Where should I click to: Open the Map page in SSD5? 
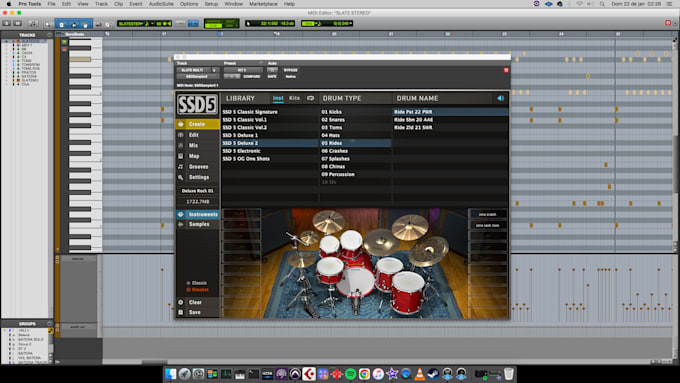coord(197,156)
